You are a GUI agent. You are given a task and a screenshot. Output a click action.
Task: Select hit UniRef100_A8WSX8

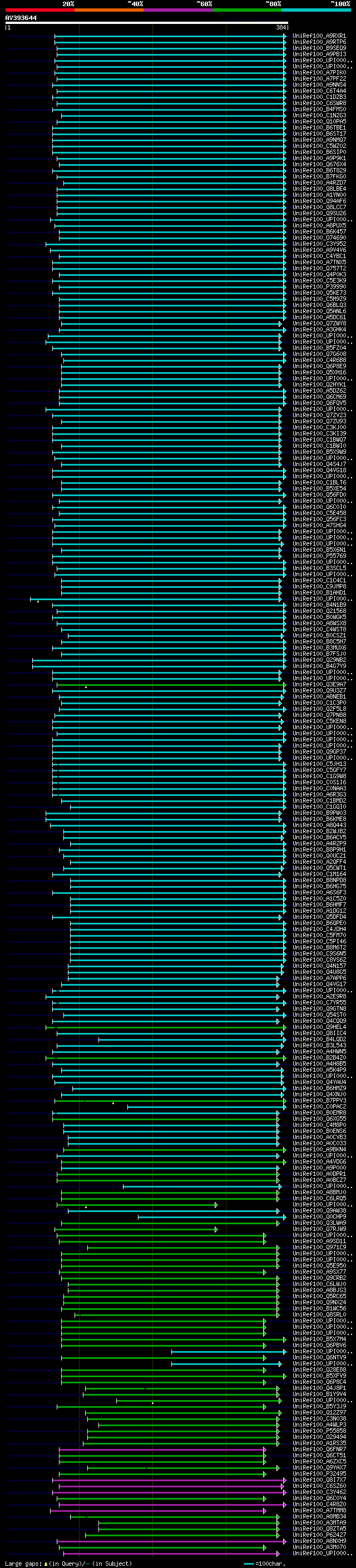319,624
